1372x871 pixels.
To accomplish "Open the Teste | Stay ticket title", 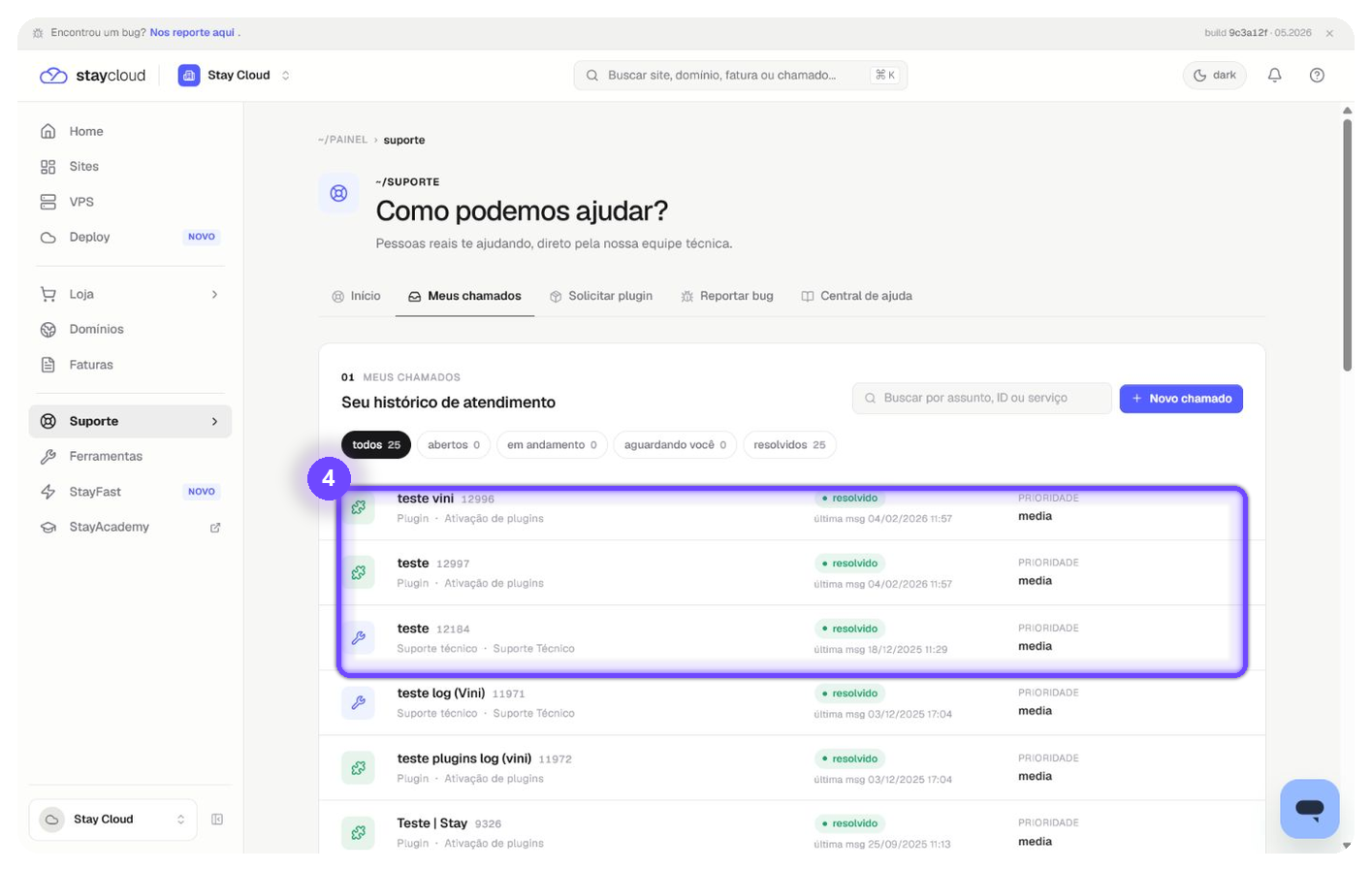I will (x=432, y=823).
